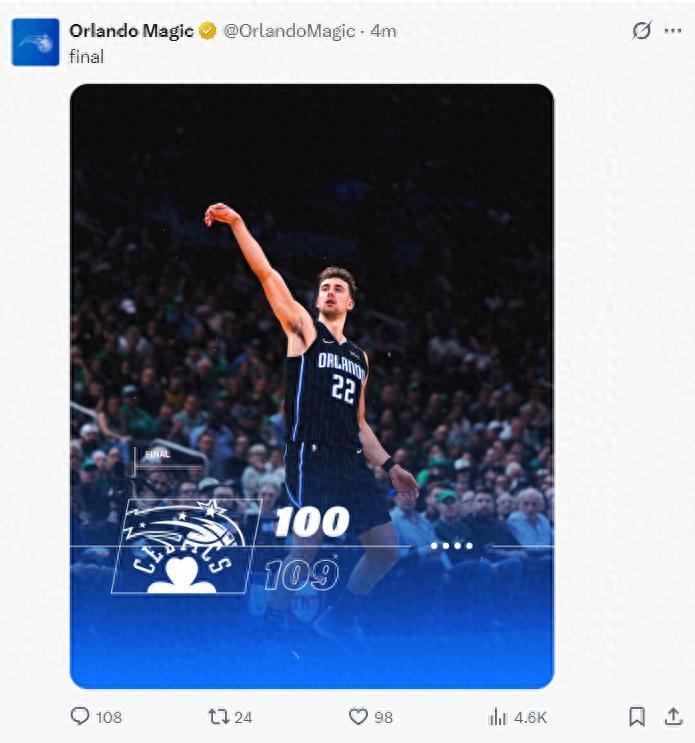Open the @OrlandoMagic handle link
This screenshot has width=695, height=743.
pyautogui.click(x=289, y=31)
